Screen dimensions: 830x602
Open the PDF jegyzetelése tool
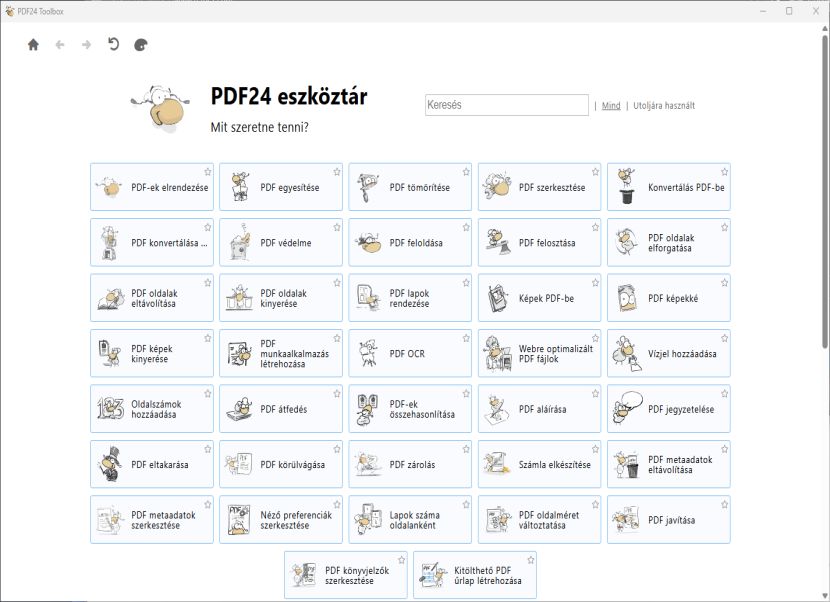point(669,409)
